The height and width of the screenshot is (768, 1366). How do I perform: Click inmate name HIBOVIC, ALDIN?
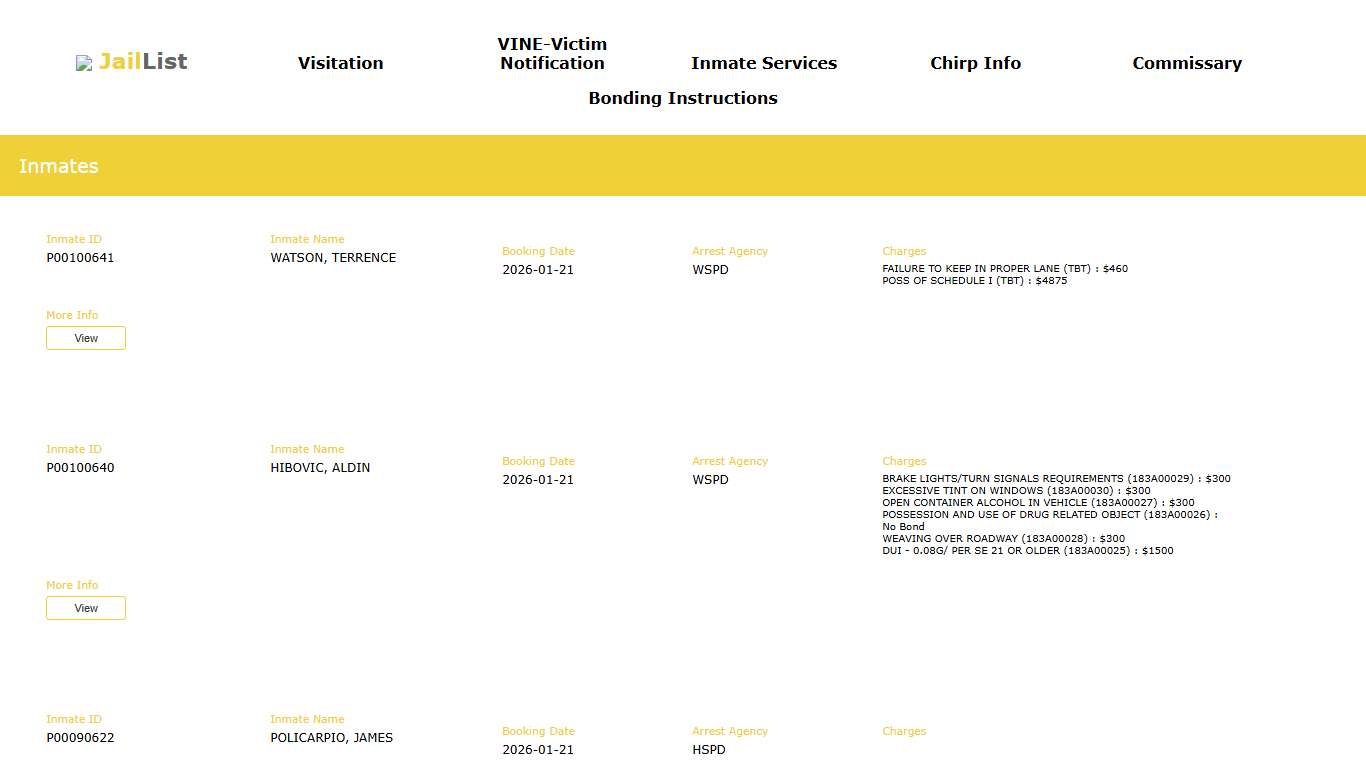click(320, 468)
